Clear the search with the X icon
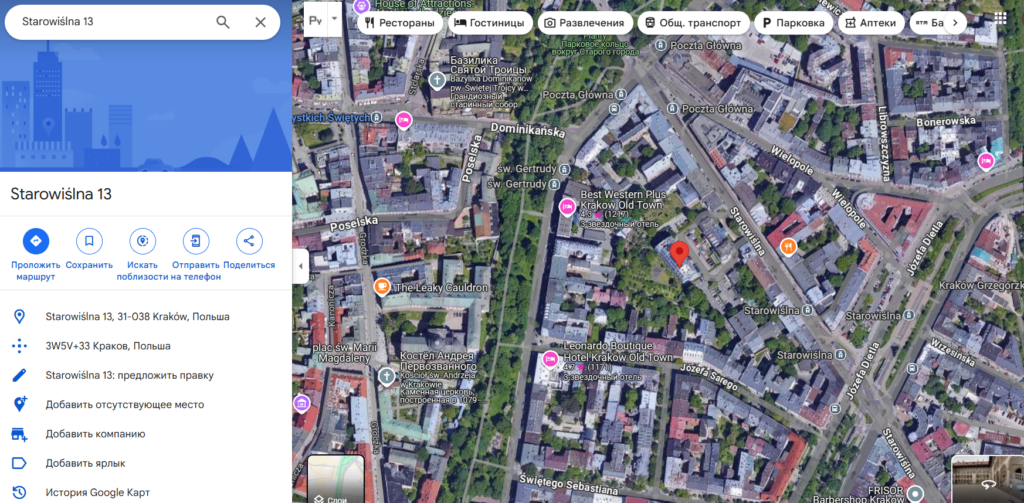The height and width of the screenshot is (503, 1024). pyautogui.click(x=261, y=22)
